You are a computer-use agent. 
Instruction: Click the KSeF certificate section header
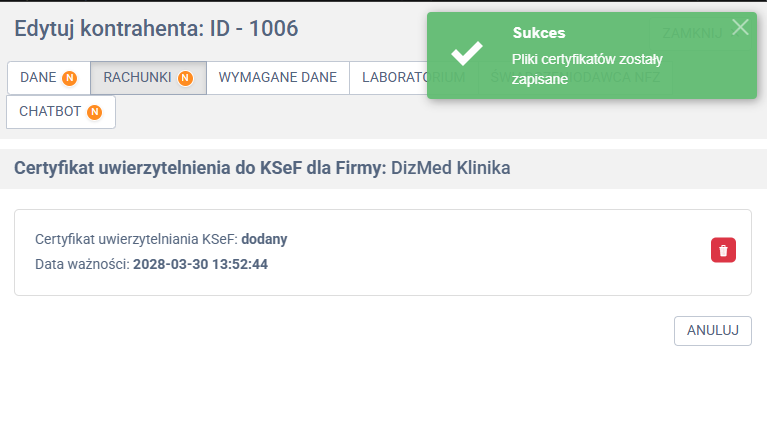click(x=262, y=167)
